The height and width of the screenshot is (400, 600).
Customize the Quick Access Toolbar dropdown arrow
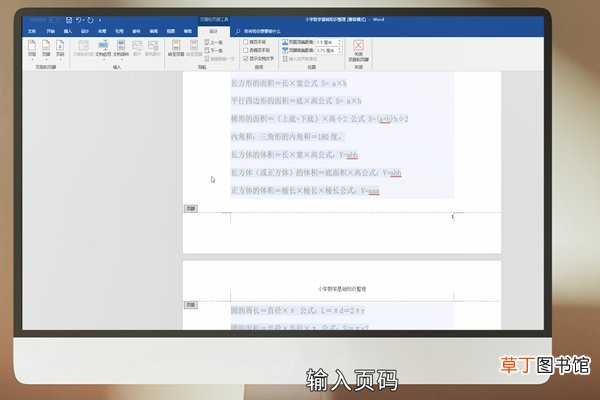point(100,20)
